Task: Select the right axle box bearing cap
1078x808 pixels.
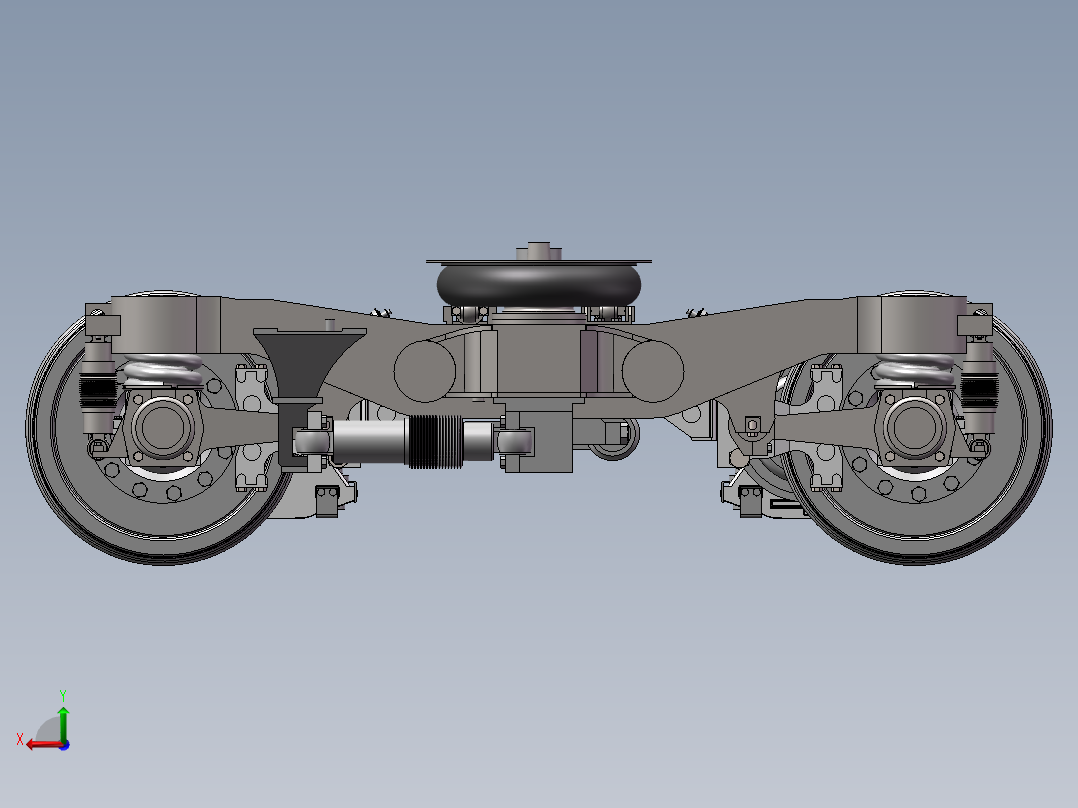Action: [x=914, y=428]
